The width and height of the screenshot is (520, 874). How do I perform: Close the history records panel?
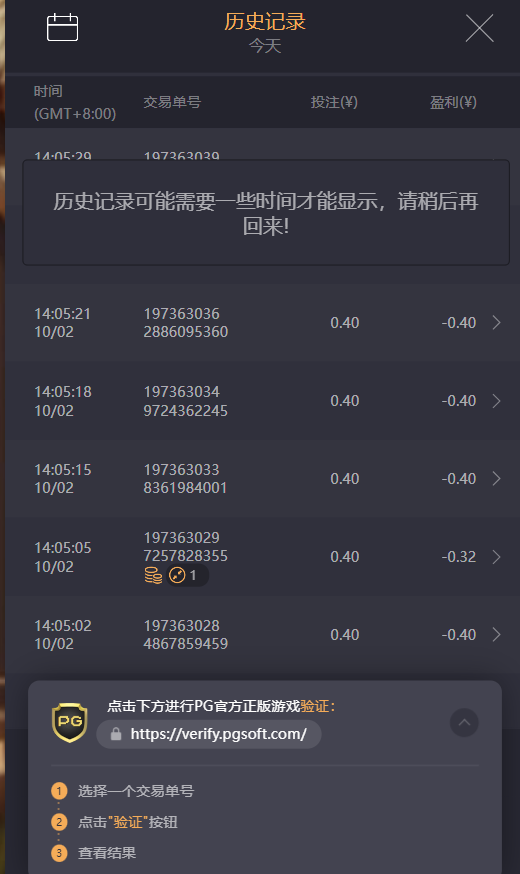[x=479, y=28]
